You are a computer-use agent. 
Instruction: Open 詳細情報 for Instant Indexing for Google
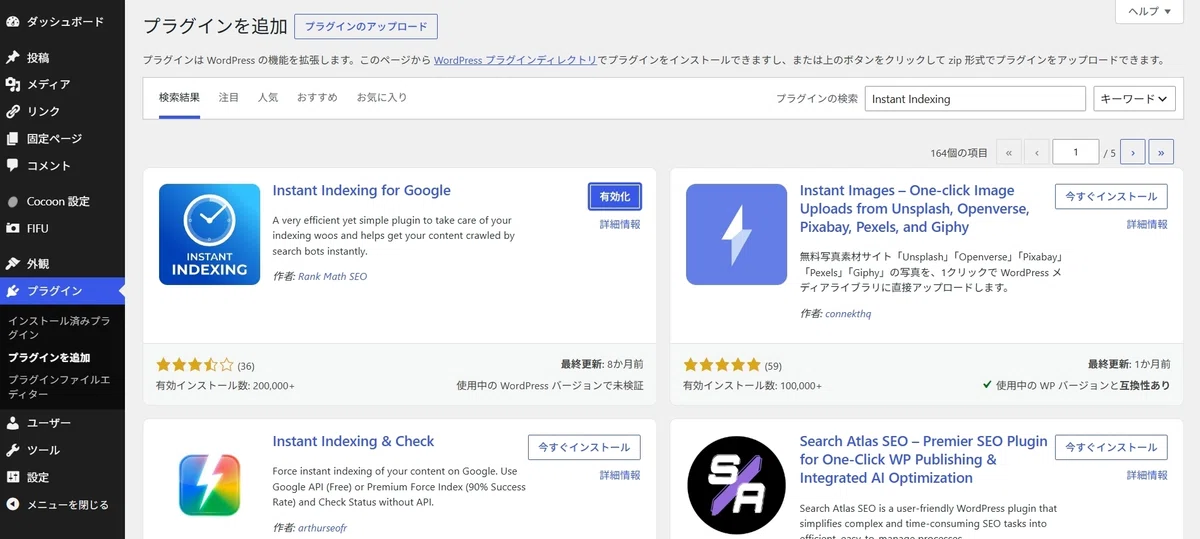620,225
